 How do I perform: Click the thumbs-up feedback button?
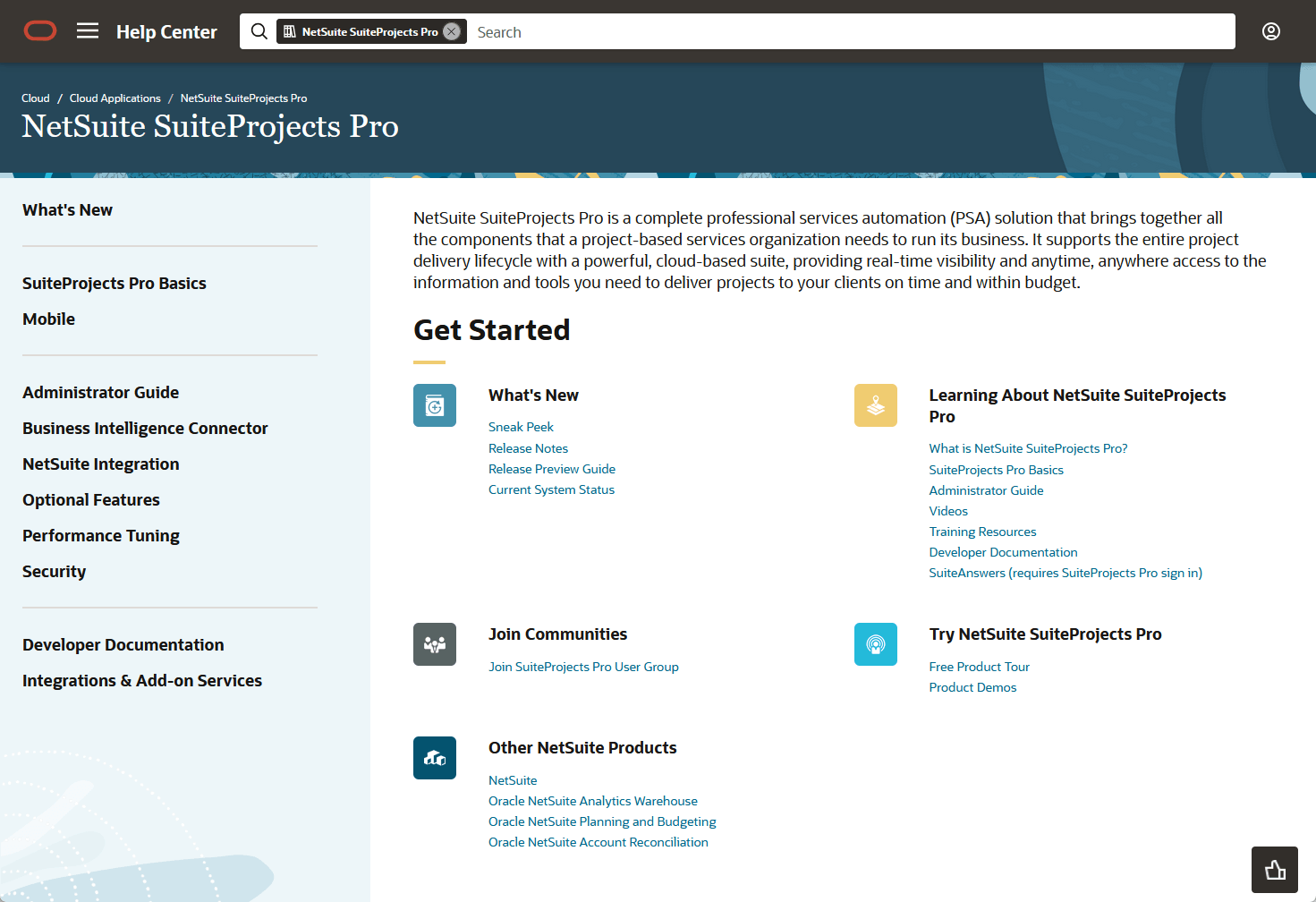(1275, 870)
